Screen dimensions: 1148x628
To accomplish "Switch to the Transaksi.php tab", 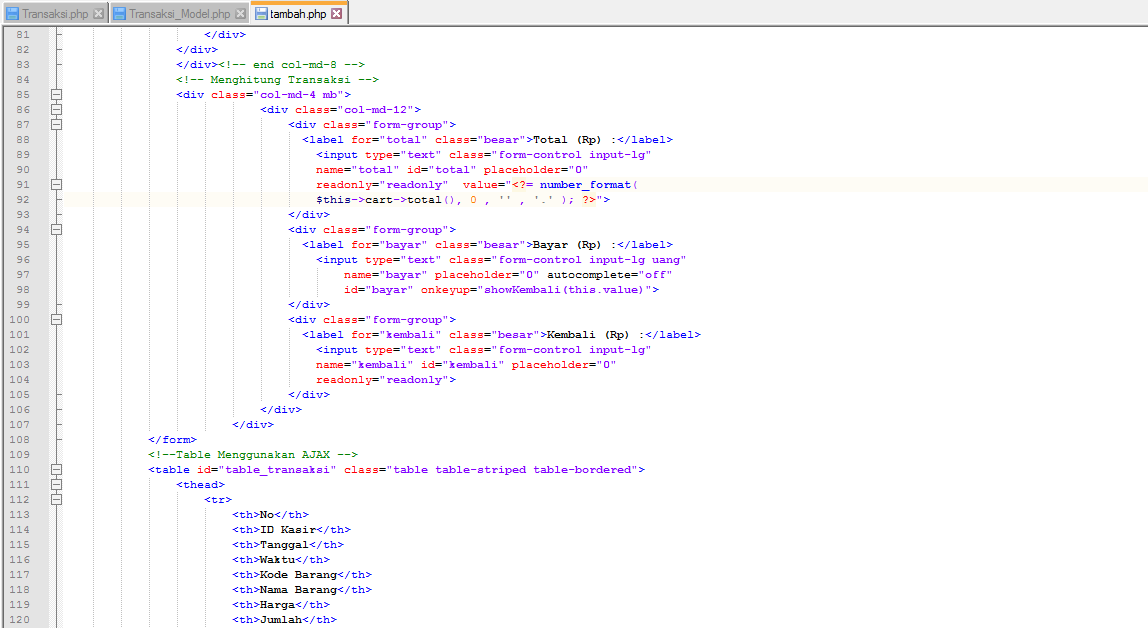I will (55, 13).
